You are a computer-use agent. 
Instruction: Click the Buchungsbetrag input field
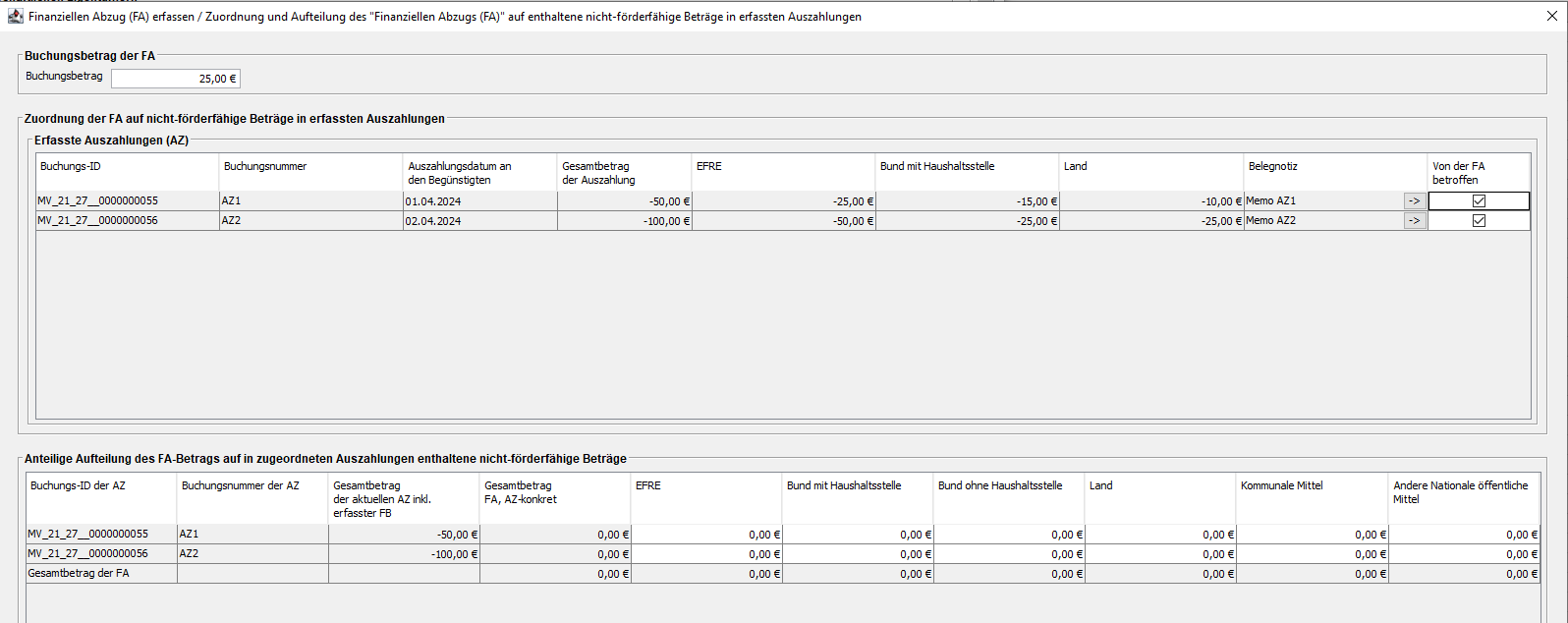pos(175,79)
